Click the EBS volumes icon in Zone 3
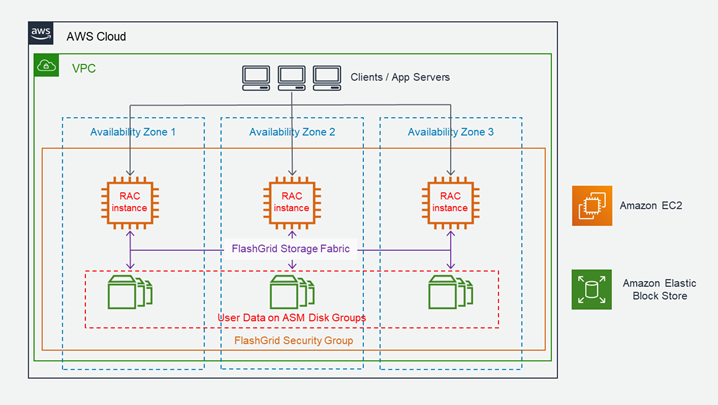This screenshot has width=718, height=405. click(451, 292)
